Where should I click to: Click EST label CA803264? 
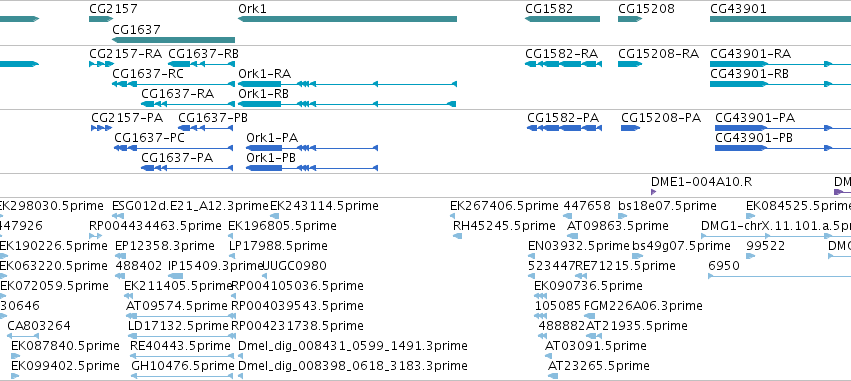[x=39, y=326]
